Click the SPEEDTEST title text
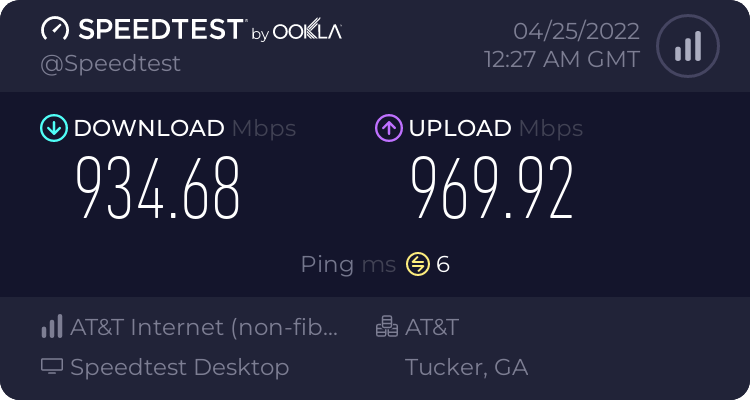This screenshot has width=750, height=400. (160, 30)
